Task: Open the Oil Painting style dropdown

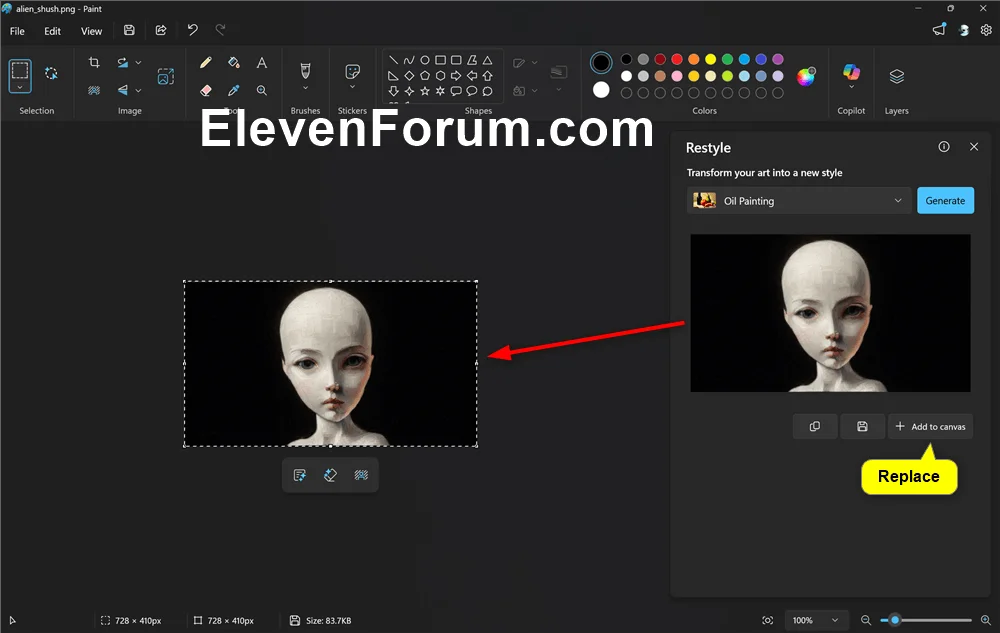Action: pos(798,201)
